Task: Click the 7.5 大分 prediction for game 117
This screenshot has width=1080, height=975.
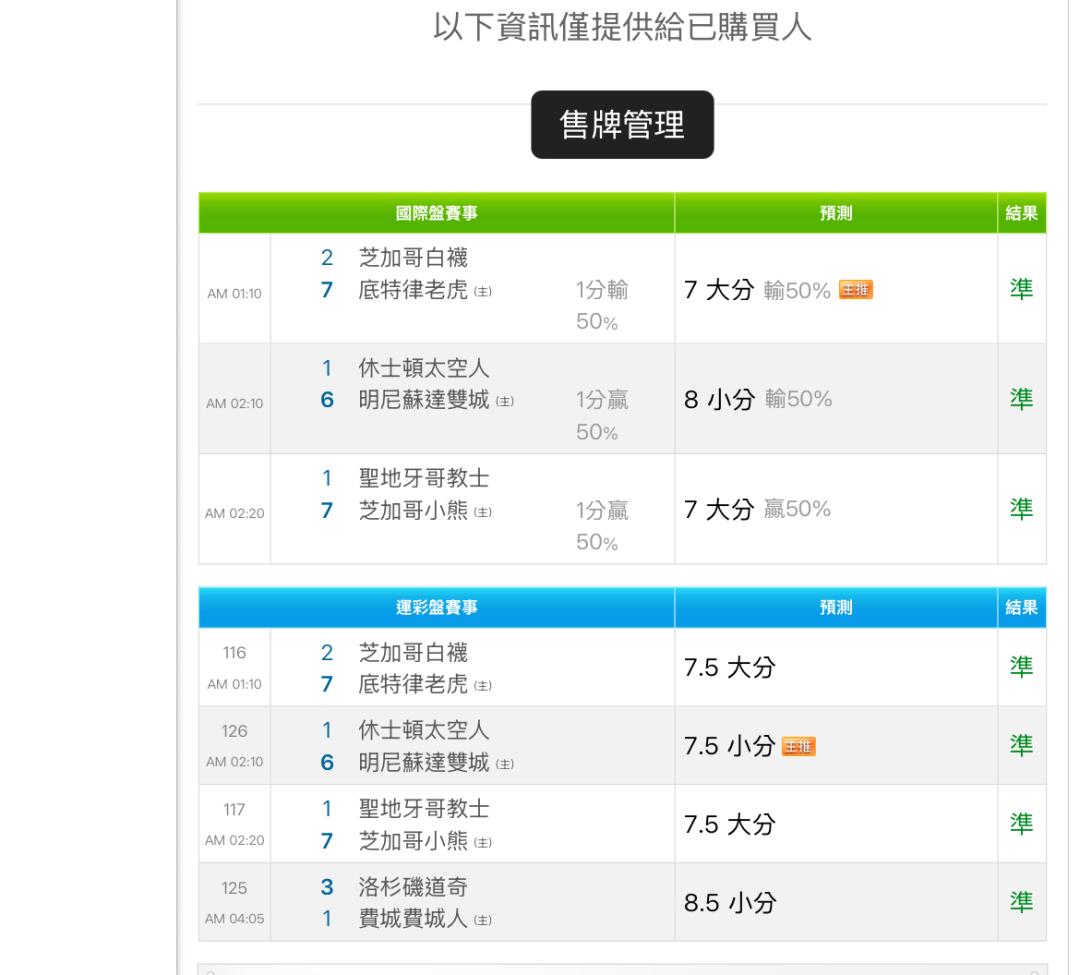Action: [x=729, y=824]
